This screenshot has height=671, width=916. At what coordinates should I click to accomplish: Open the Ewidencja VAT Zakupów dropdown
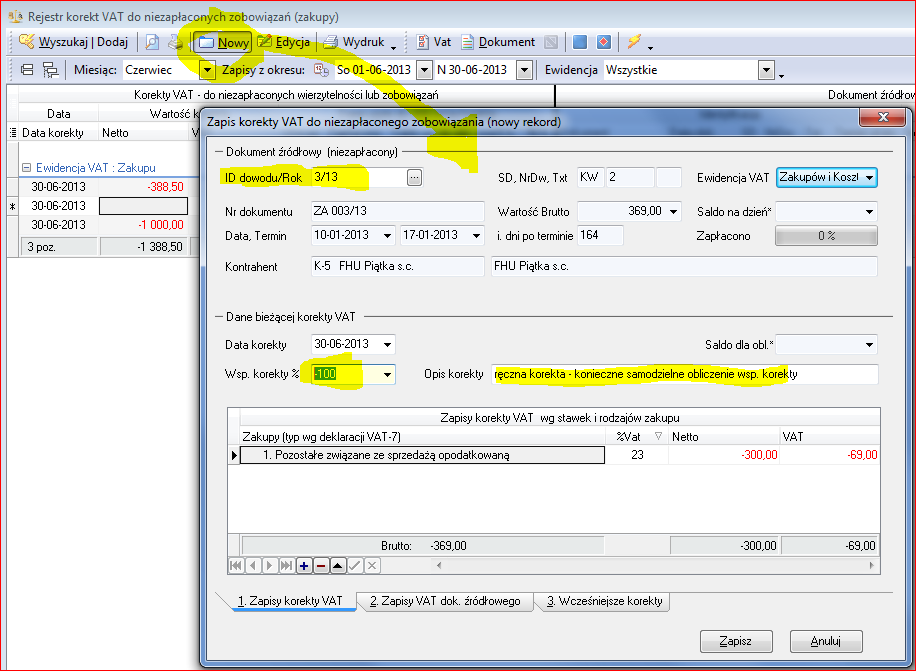[869, 178]
